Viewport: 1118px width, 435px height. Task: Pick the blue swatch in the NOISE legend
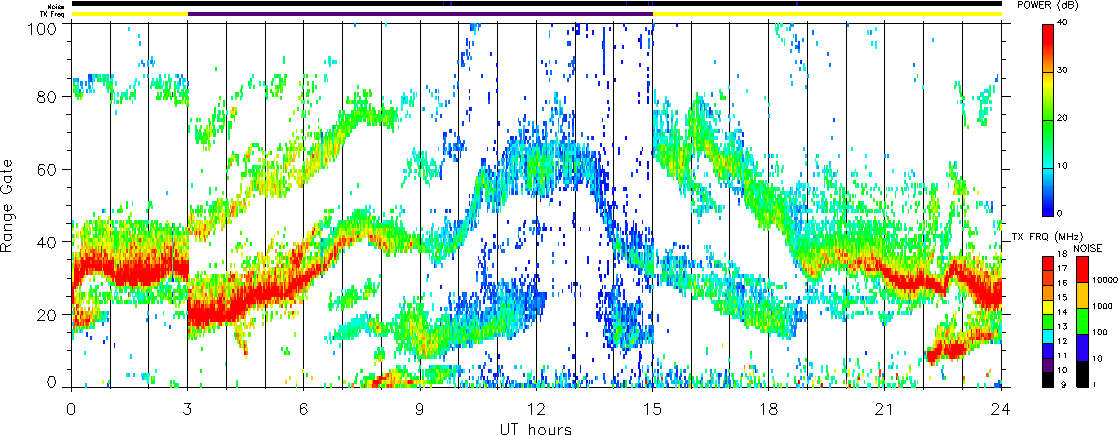[x=1081, y=348]
